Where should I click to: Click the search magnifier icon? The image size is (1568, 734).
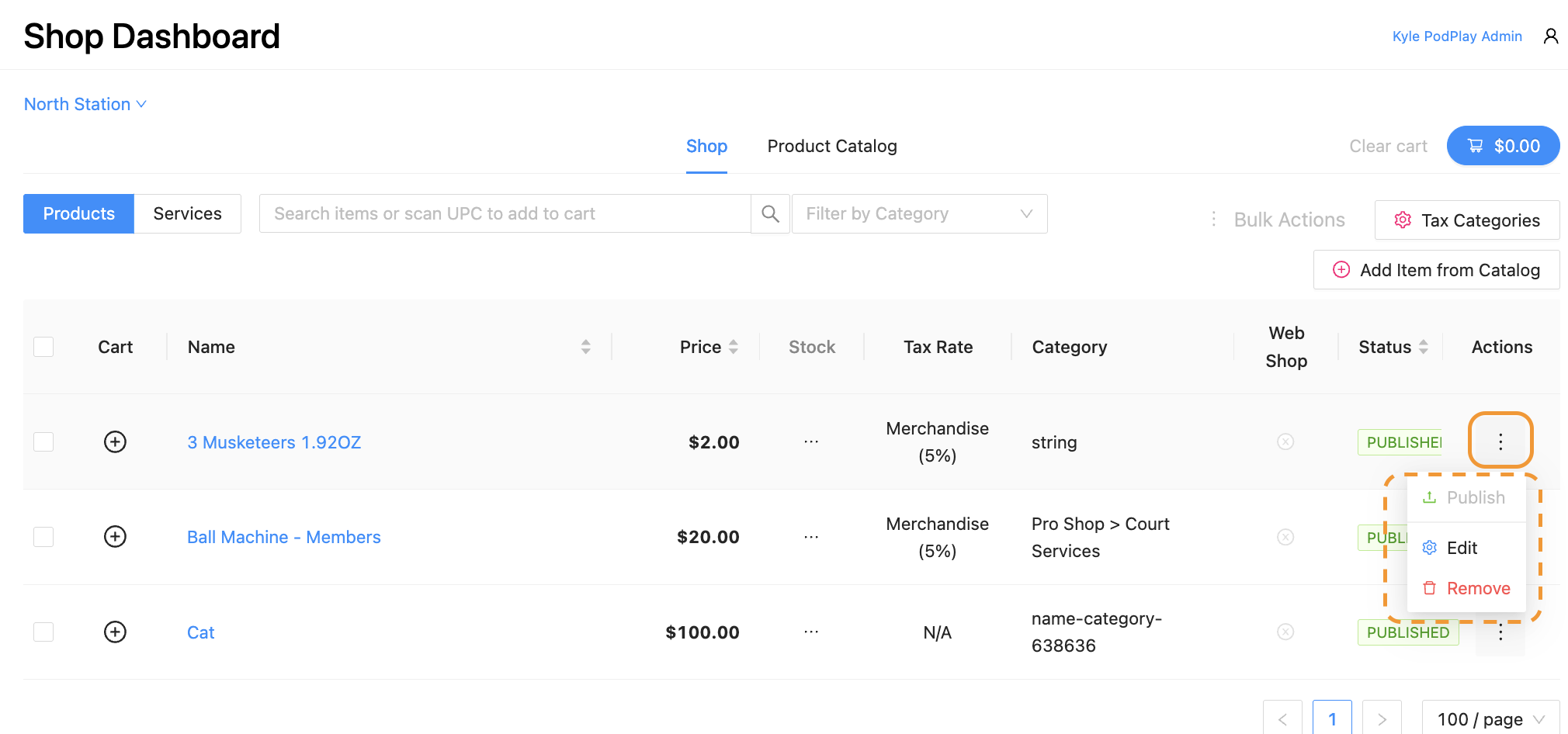[x=770, y=214]
